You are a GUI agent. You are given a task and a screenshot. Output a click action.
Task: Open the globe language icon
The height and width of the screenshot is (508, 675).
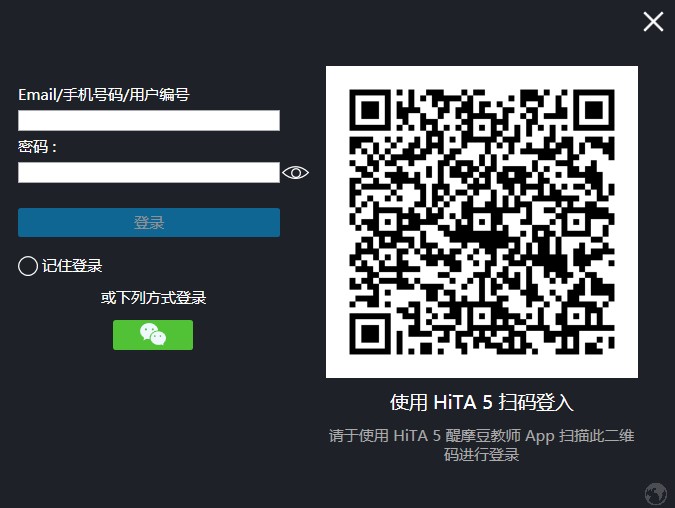pyautogui.click(x=656, y=493)
